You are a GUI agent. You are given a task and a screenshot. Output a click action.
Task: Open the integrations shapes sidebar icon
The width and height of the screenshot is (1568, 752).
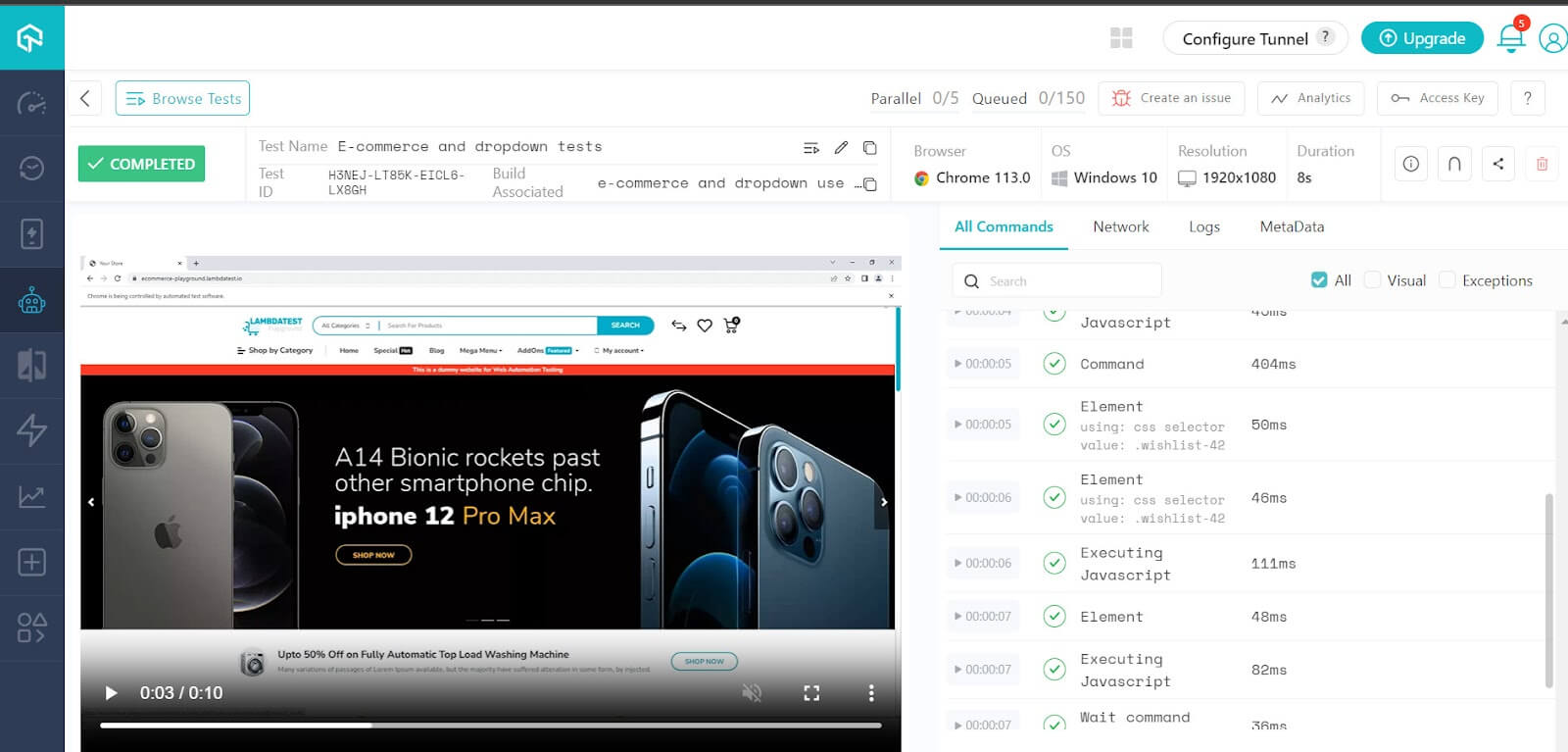(x=31, y=627)
